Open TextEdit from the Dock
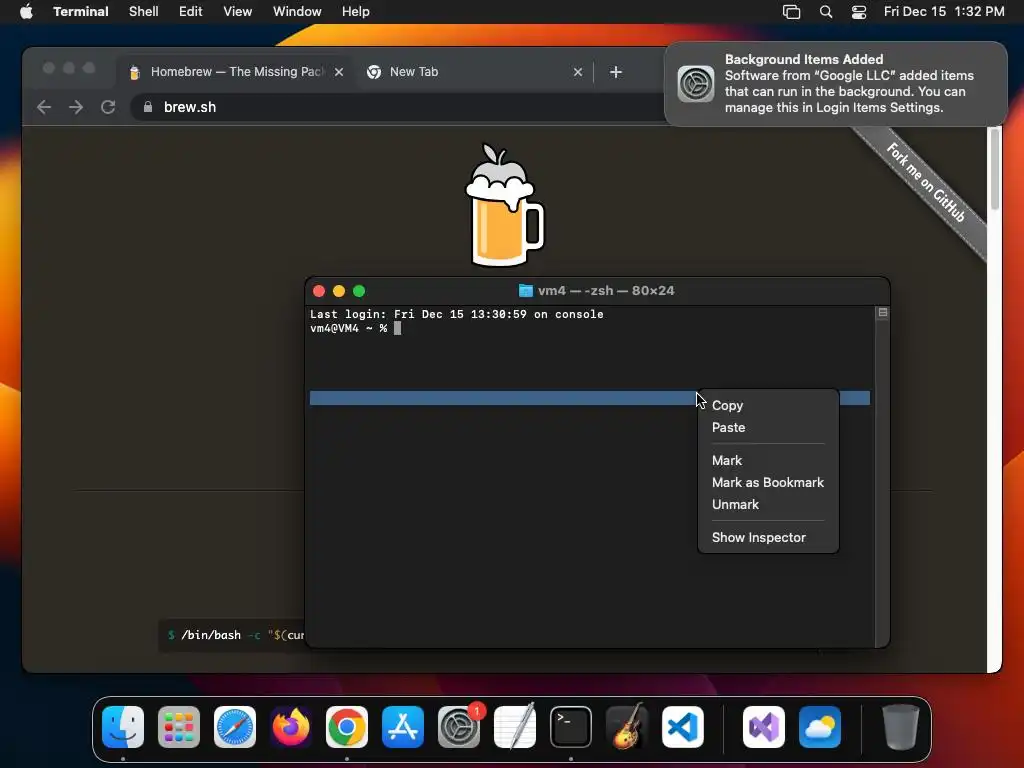Image resolution: width=1024 pixels, height=768 pixels. 515,726
